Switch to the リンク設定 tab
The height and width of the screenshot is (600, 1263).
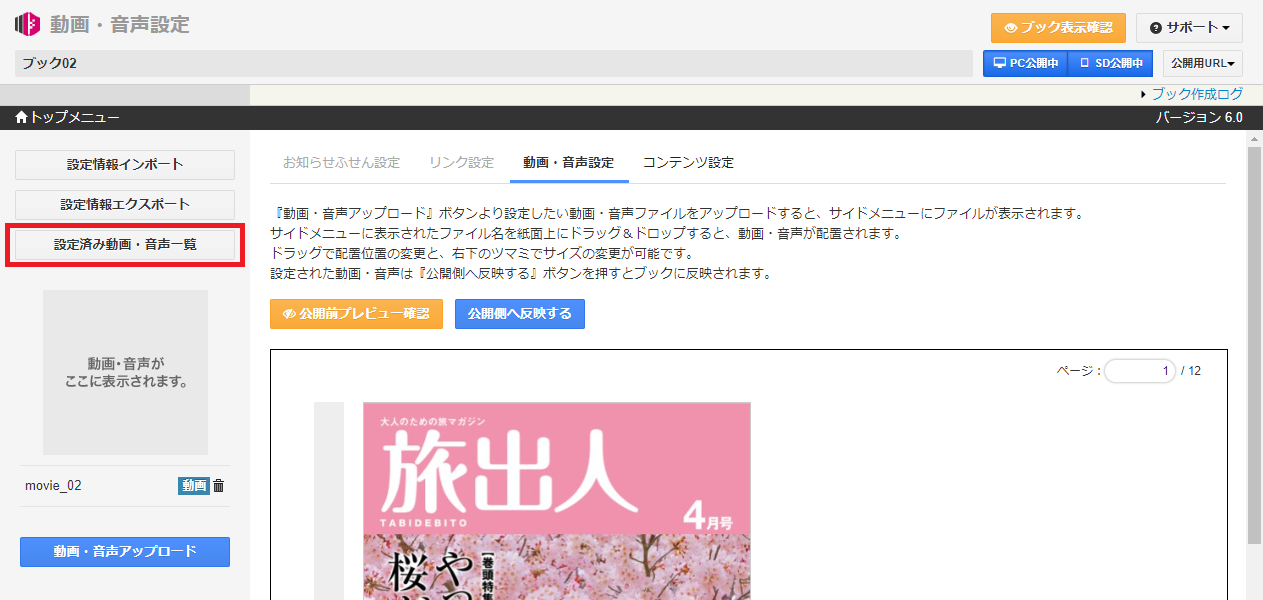(x=461, y=163)
